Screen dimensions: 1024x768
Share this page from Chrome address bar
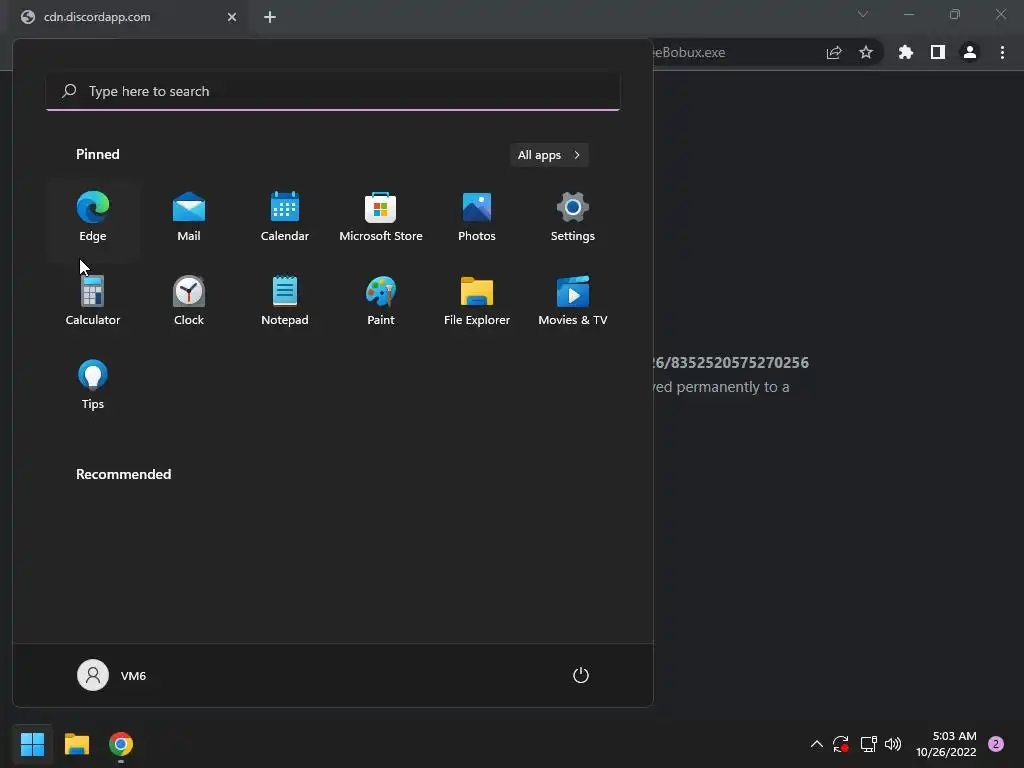click(x=834, y=52)
